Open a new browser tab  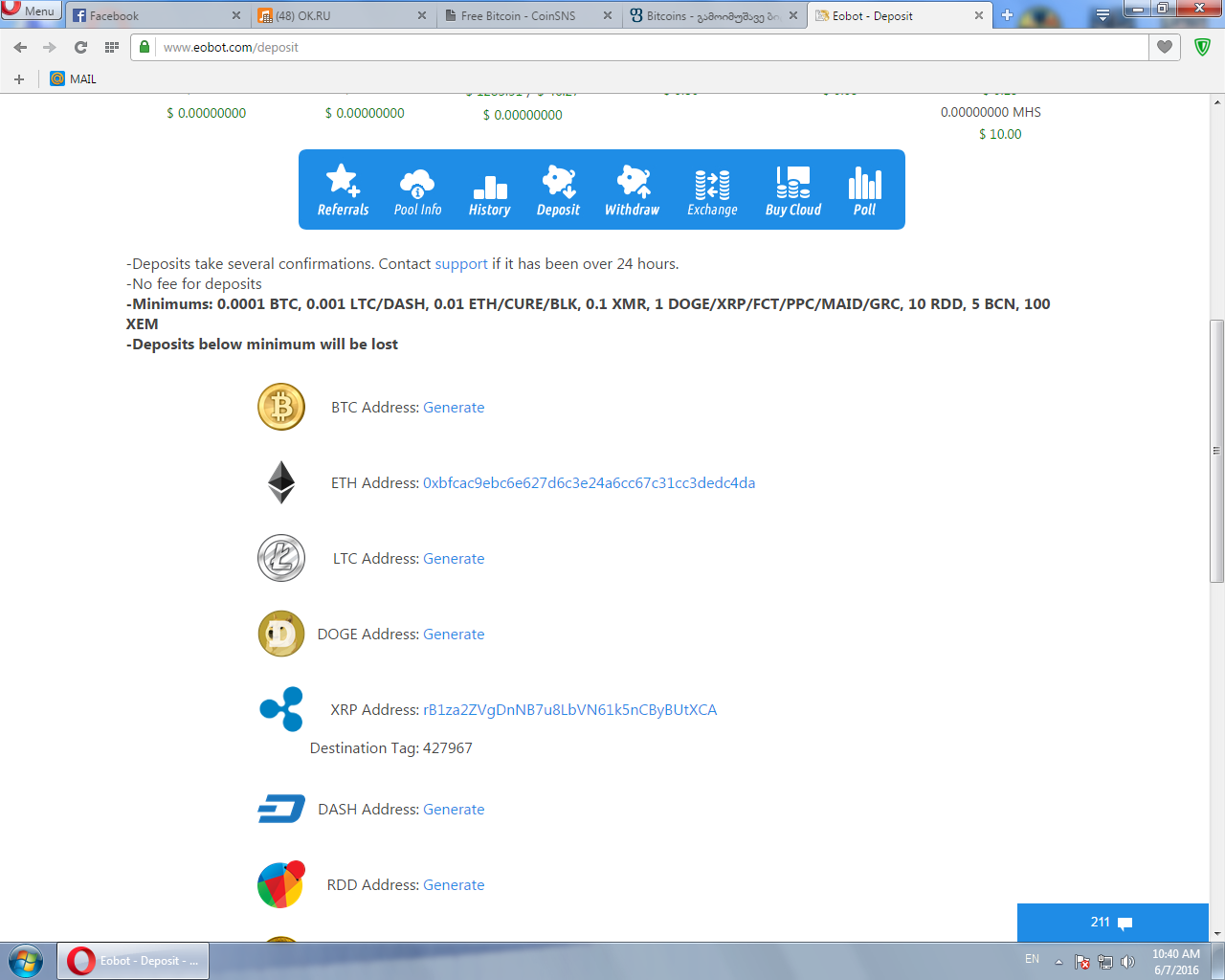[x=1007, y=15]
